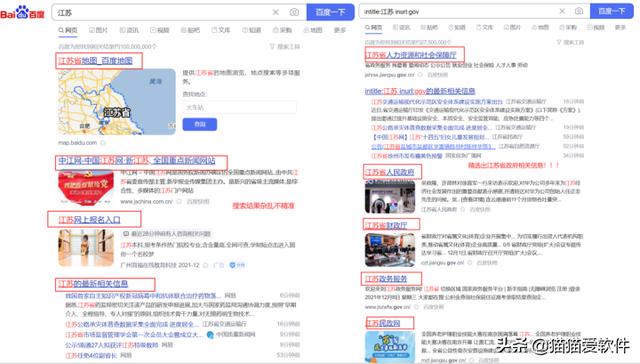The width and height of the screenshot is (640, 364).
Task: Switch to 地图 tab on the left page
Action: 313,30
